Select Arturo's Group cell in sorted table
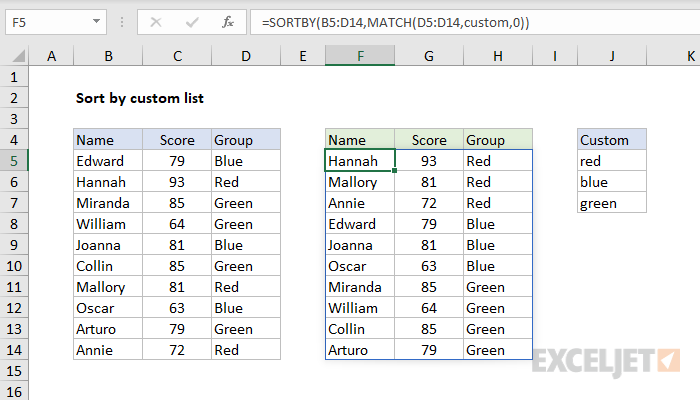This screenshot has height=400, width=700. pyautogui.click(x=498, y=350)
